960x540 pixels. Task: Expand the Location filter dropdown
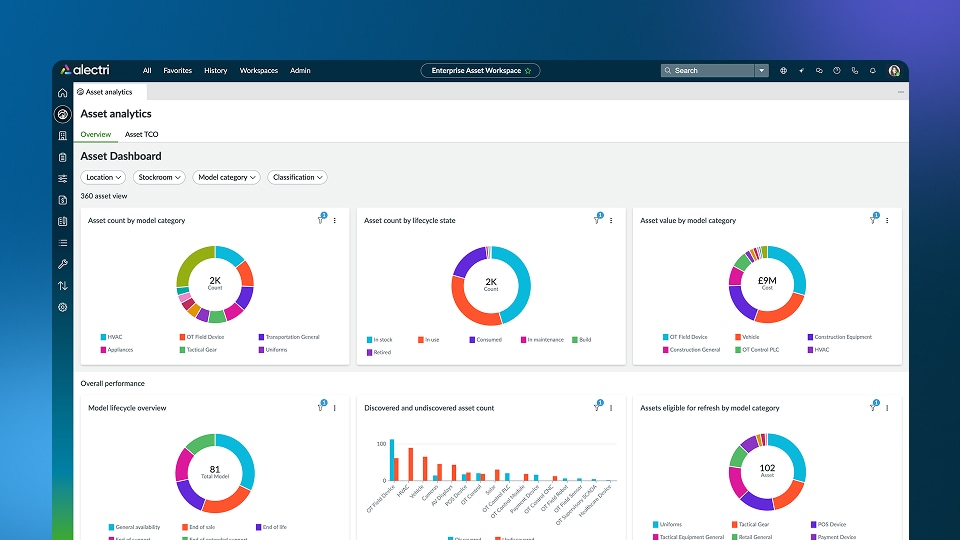click(103, 178)
